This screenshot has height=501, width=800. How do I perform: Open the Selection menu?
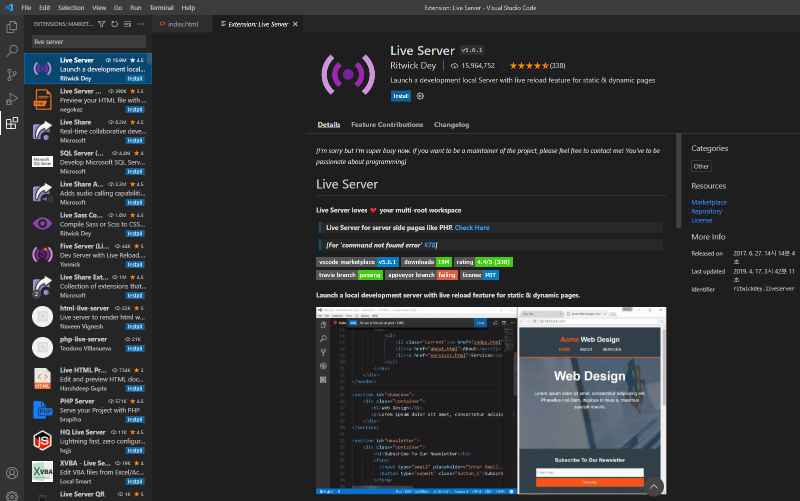tap(71, 8)
